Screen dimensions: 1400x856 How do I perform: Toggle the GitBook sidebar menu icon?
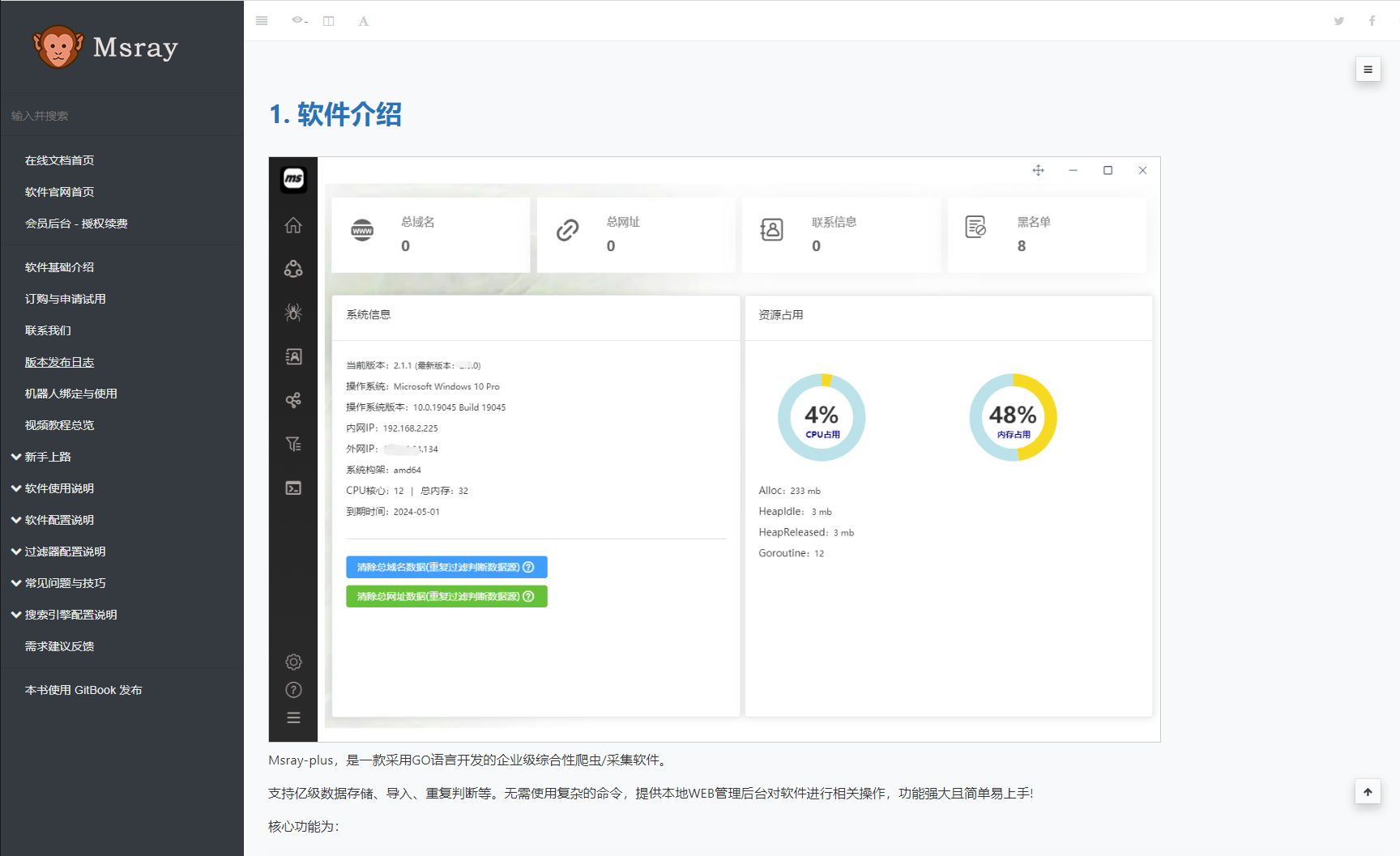(x=262, y=21)
